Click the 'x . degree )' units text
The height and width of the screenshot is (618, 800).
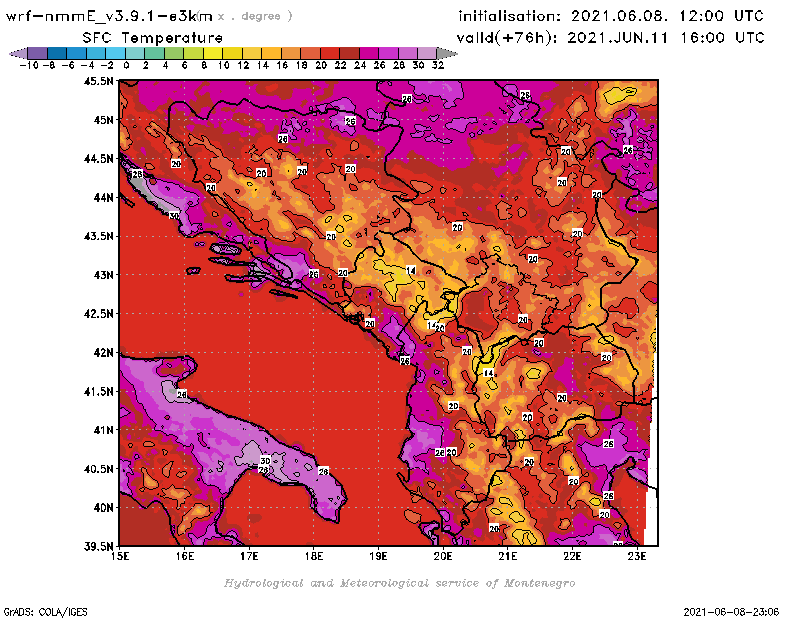pos(255,16)
